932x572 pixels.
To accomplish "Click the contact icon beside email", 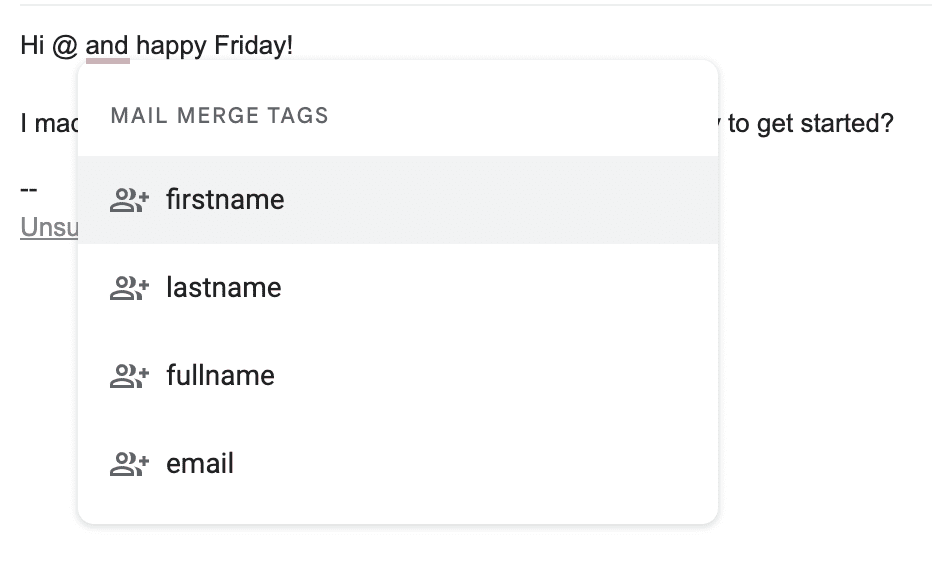I will (129, 464).
